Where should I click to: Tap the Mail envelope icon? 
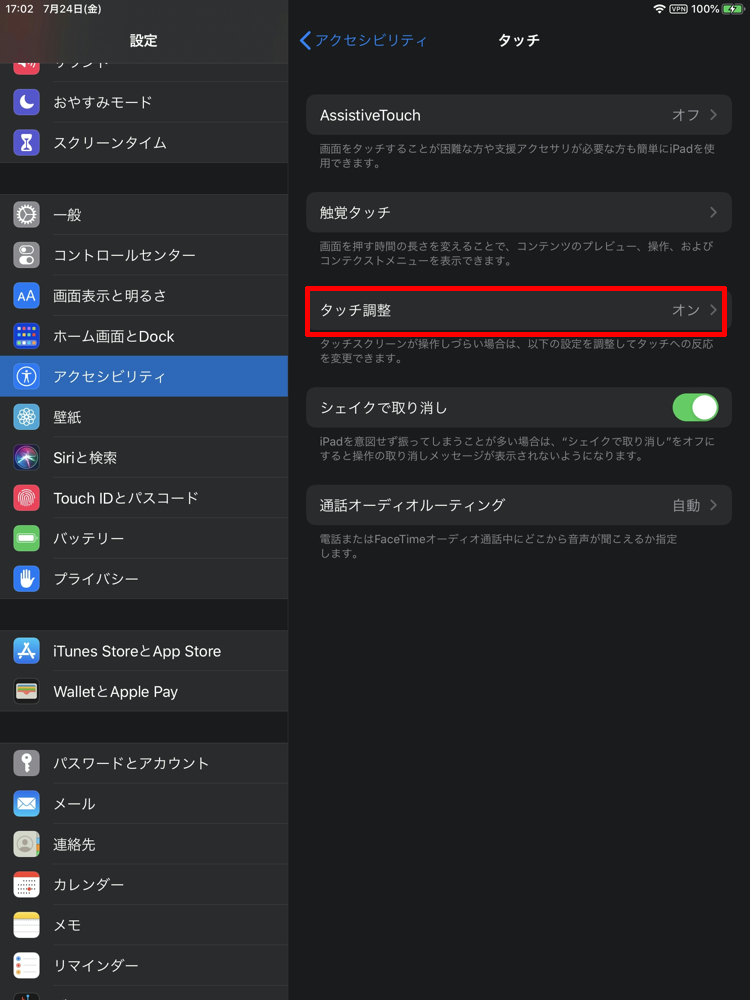(x=26, y=804)
